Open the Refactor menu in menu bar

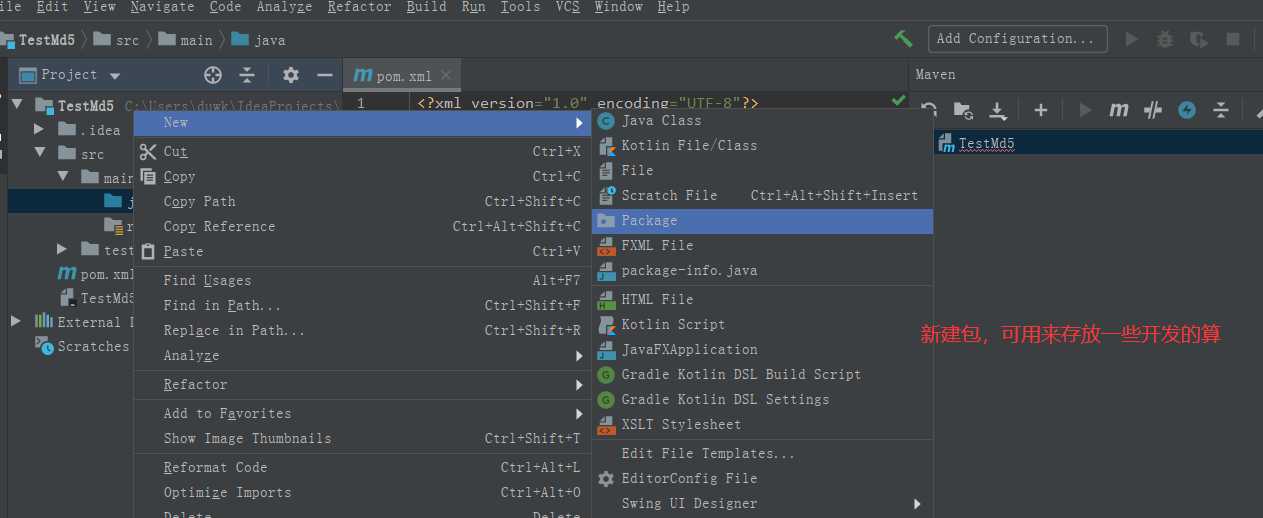pos(359,7)
